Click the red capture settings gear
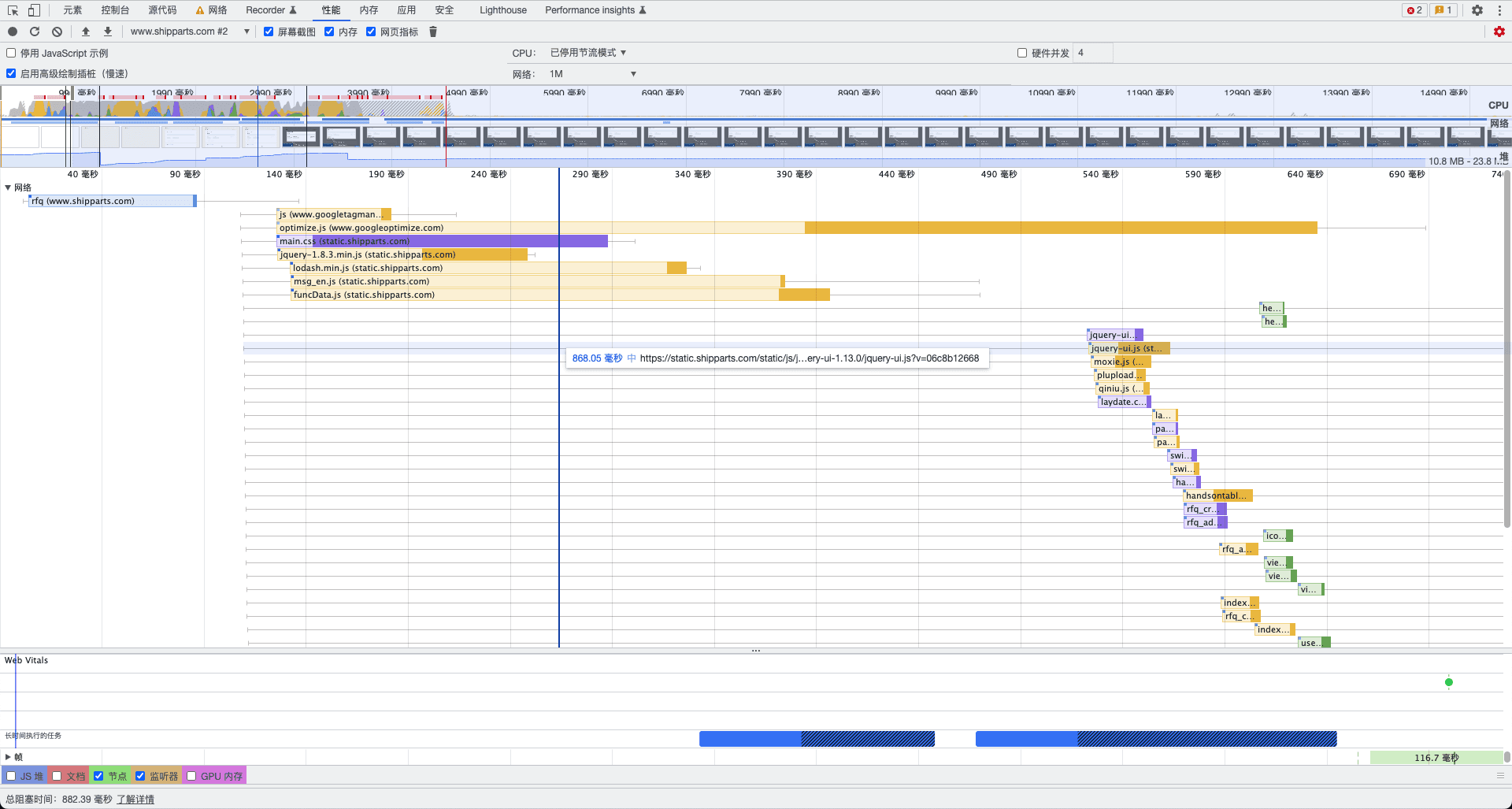This screenshot has width=1512, height=809. coord(1499,32)
